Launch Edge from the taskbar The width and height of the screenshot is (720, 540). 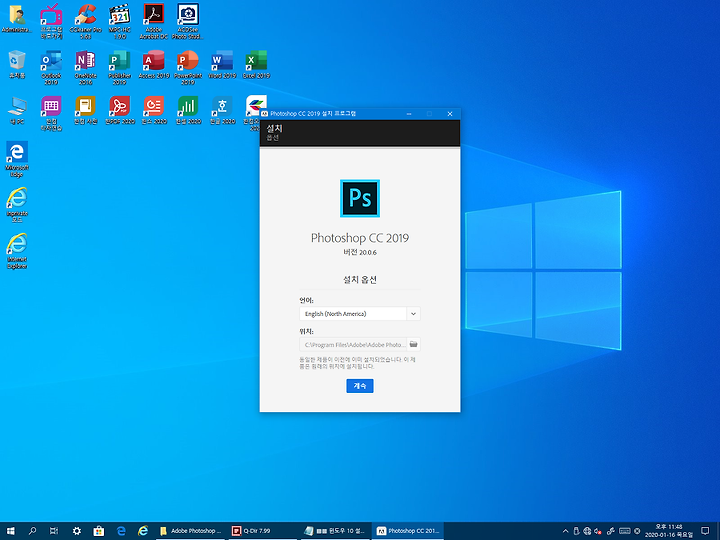(x=121, y=531)
